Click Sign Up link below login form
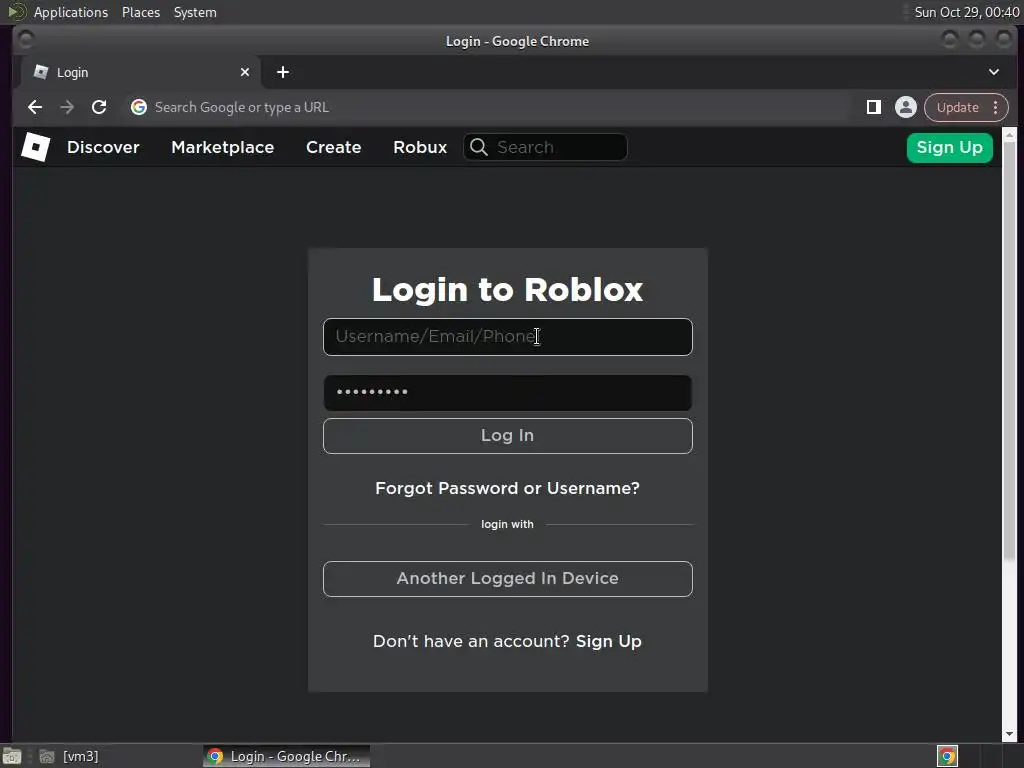This screenshot has width=1024, height=768. point(608,641)
